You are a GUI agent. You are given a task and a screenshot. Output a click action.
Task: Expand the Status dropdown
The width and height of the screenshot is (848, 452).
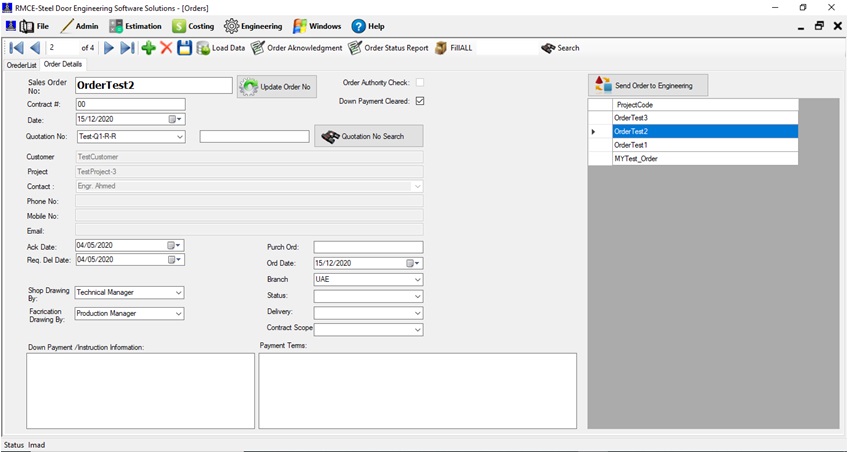(x=418, y=297)
